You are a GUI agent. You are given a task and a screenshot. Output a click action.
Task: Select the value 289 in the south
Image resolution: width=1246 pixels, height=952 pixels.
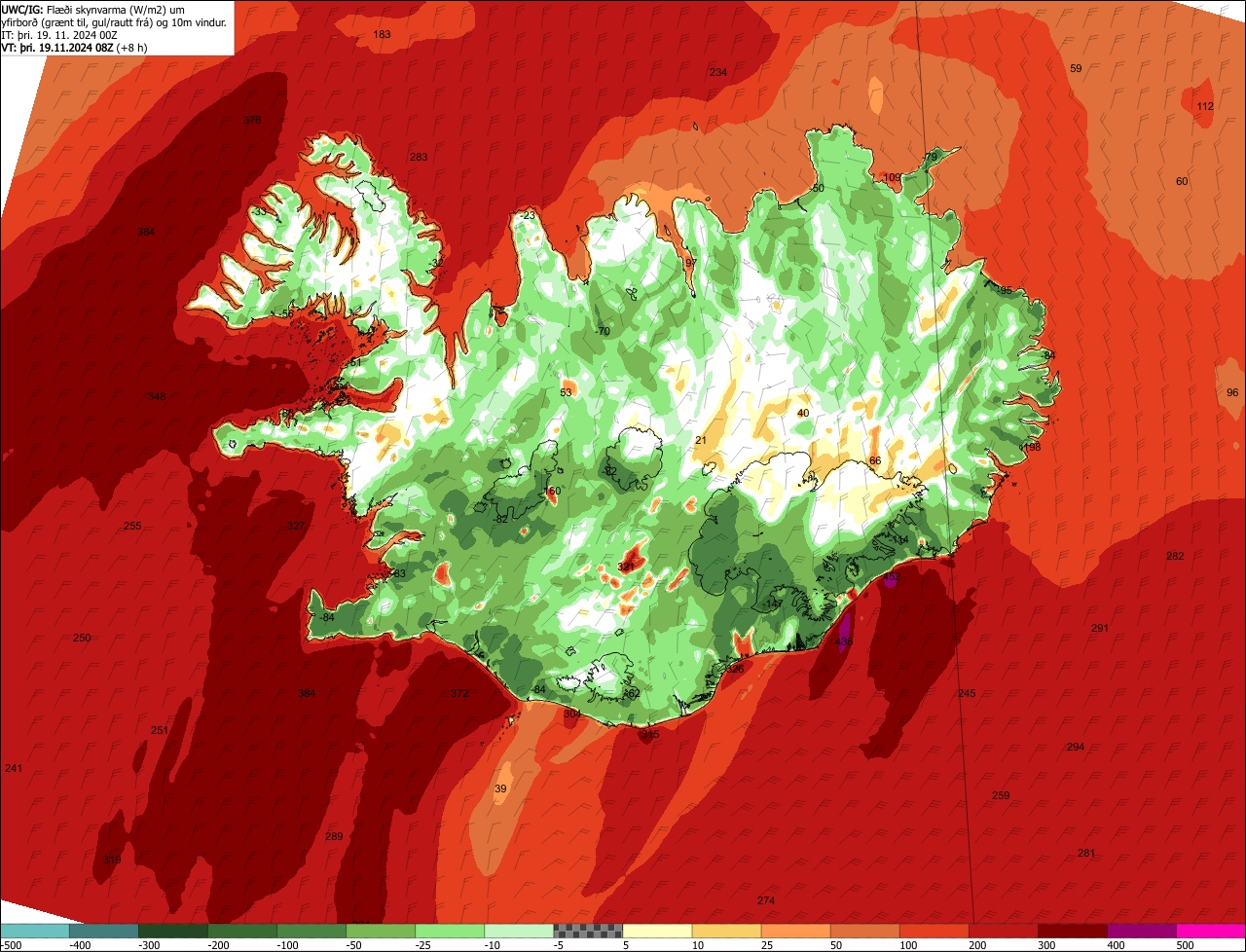(x=334, y=836)
